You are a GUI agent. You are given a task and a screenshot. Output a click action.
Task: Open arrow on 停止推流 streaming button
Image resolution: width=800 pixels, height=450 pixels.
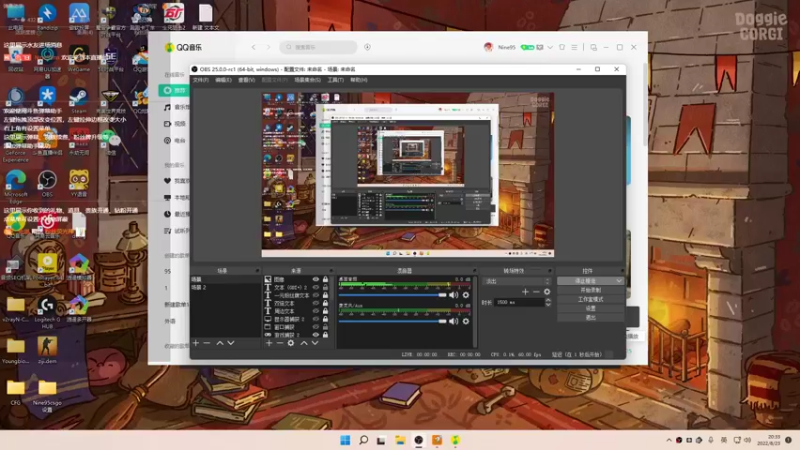[619, 281]
